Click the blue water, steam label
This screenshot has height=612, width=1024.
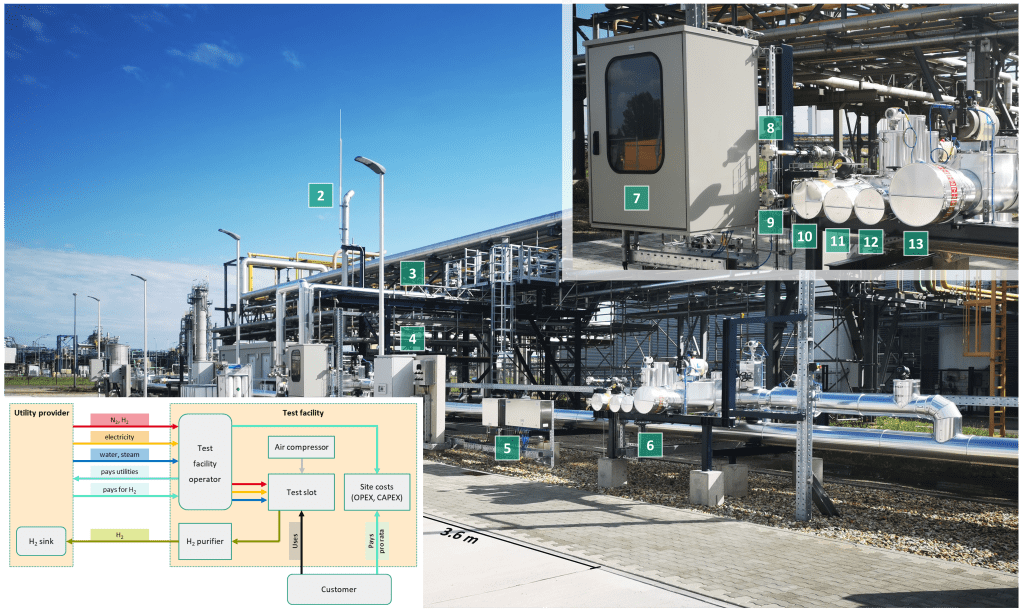pyautogui.click(x=120, y=454)
